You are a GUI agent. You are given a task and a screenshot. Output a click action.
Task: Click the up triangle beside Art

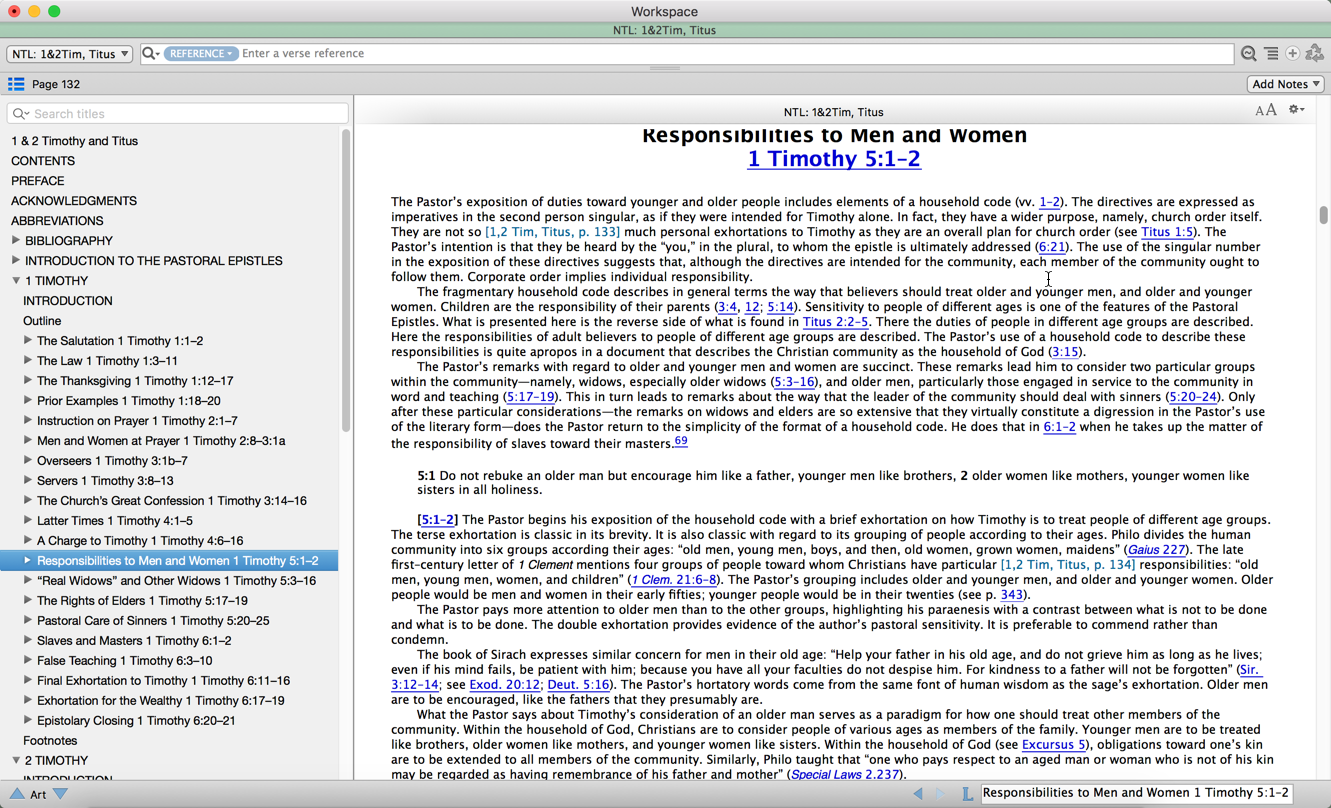17,794
